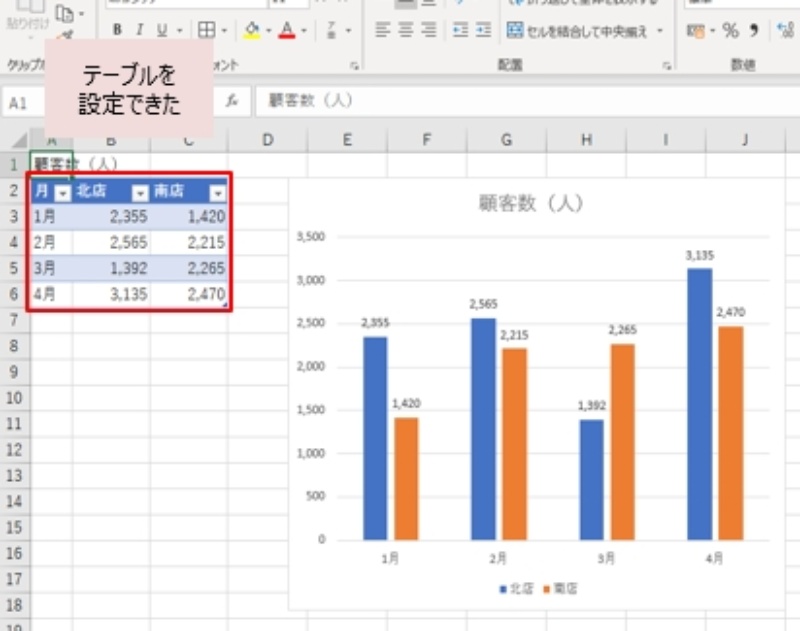This screenshot has width=800, height=631.
Task: Open the 北店 column filter dropdown
Action: (x=140, y=193)
